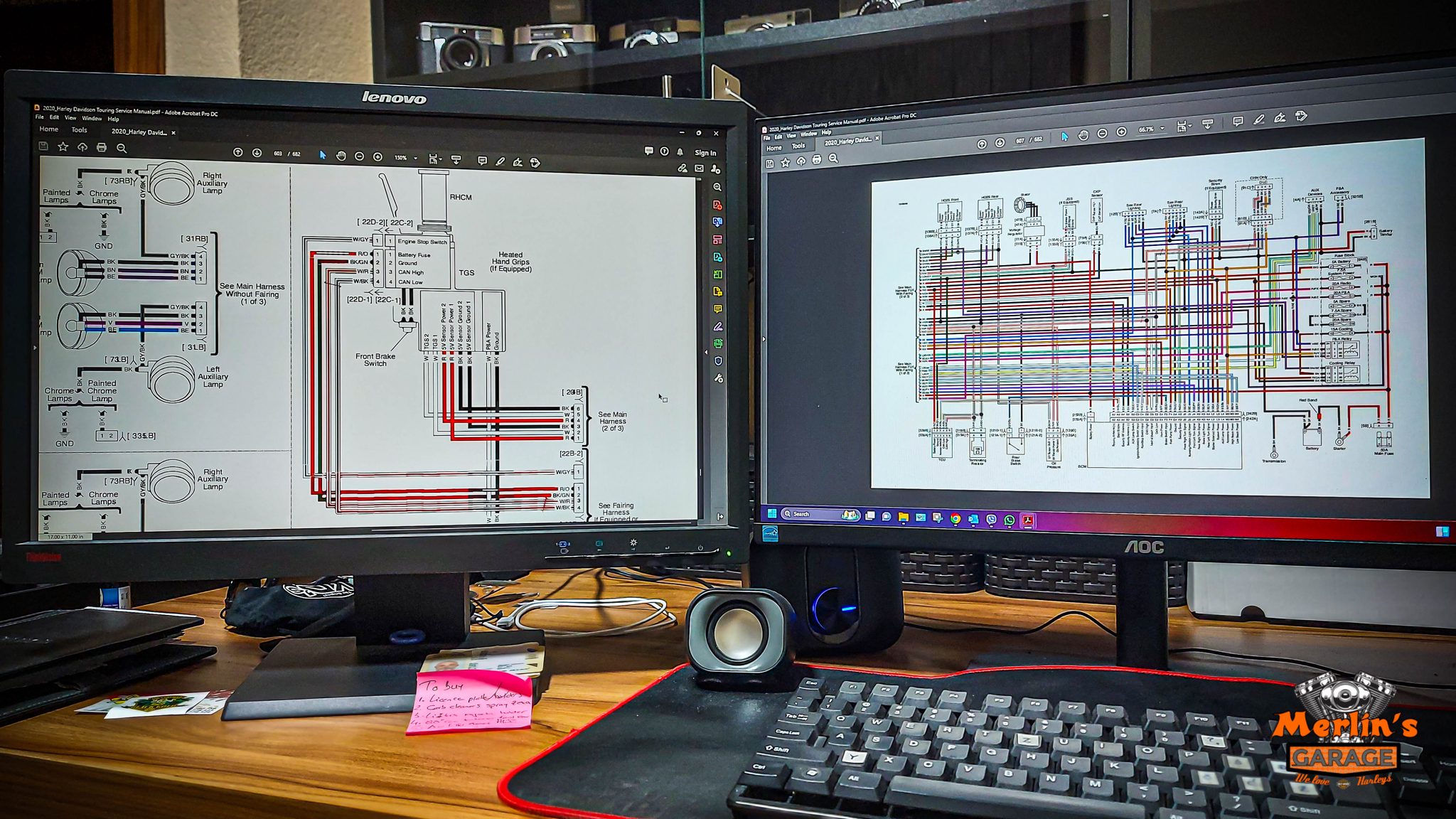Open Google Chrome from the taskbar
The height and width of the screenshot is (819, 1456).
(x=955, y=519)
